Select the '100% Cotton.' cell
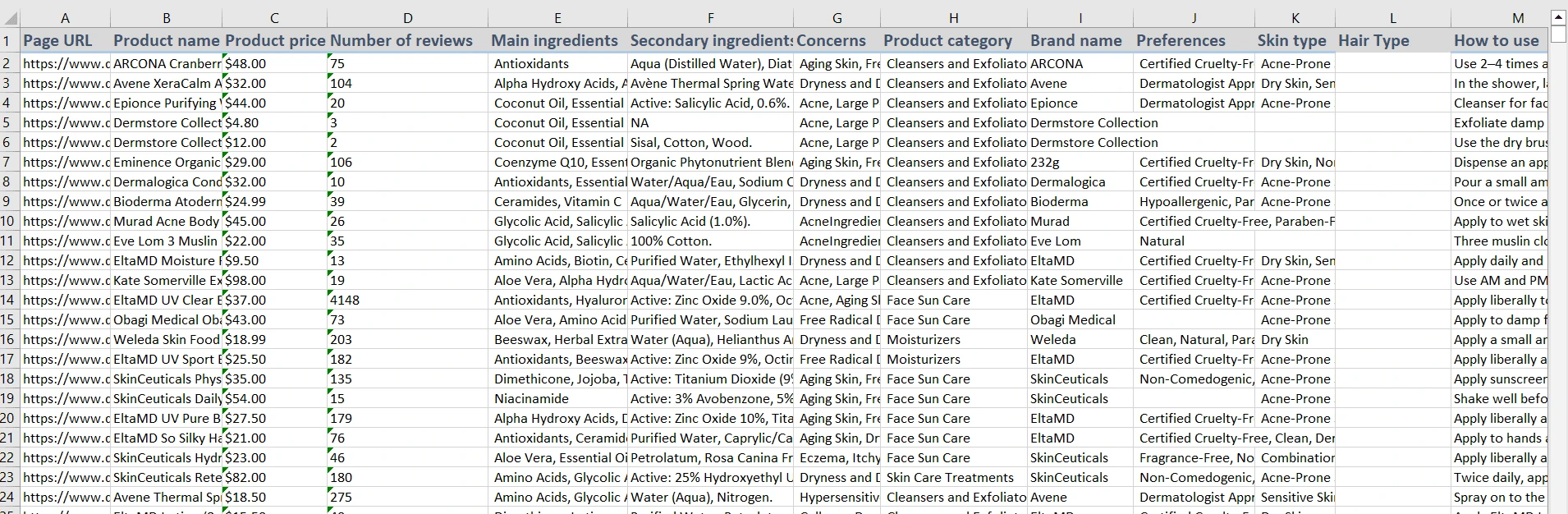 pos(710,241)
